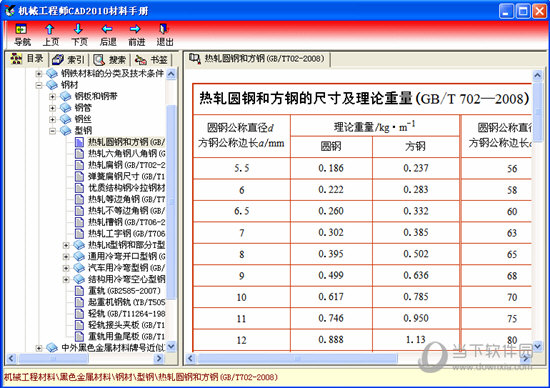Select 钢铁材料的分类及技术条件 tree entry
Viewport: 550px width, 388px height.
pos(112,73)
